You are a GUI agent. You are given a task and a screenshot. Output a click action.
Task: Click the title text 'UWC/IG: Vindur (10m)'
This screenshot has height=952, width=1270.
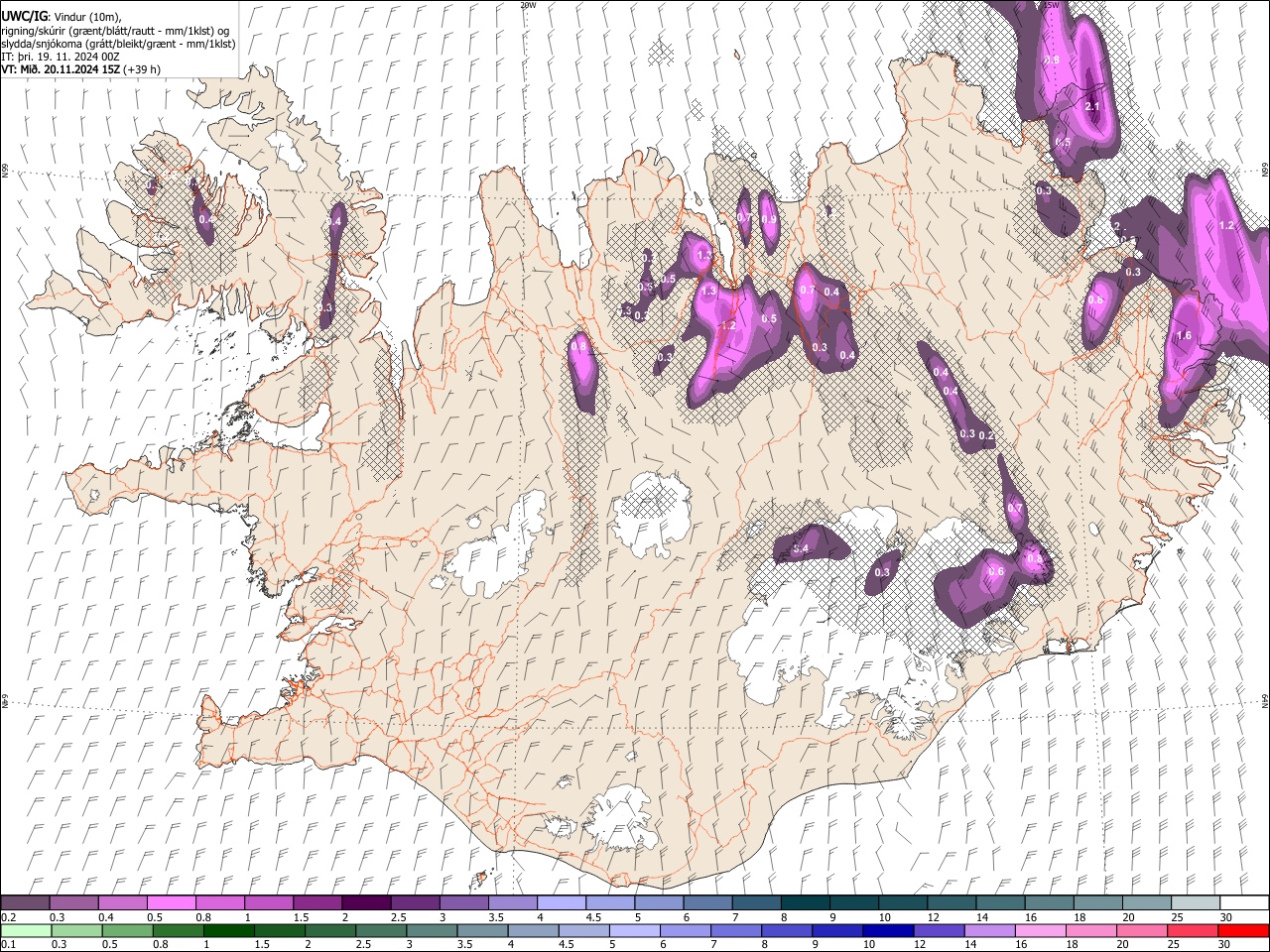point(62,16)
